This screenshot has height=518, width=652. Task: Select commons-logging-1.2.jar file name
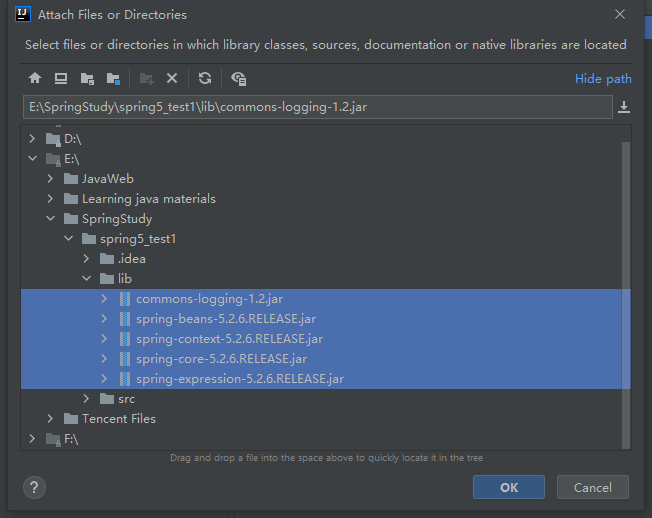210,299
